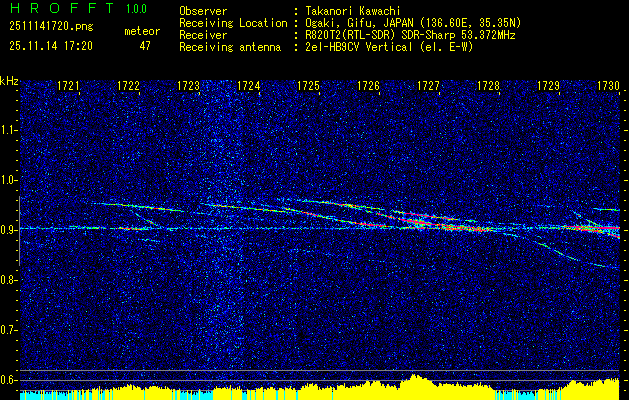This screenshot has height=400, width=629.
Task: Select file name 2511141720.png
Action: coord(51,26)
